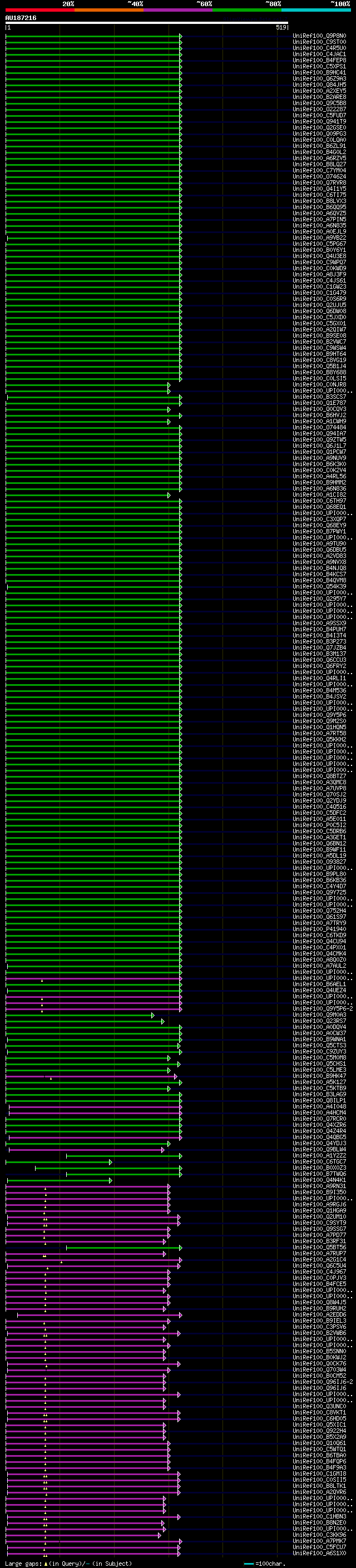Viewport: 356px width, 1568px height.
Task: Click the UniRef100_B8LVX3 label
Action: pos(319,201)
